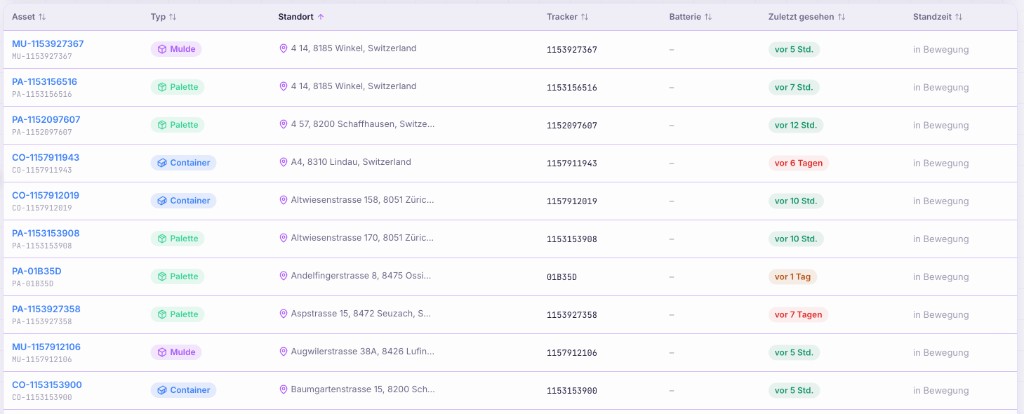Open asset MU-1153927367
The image size is (1024, 414).
[48, 44]
